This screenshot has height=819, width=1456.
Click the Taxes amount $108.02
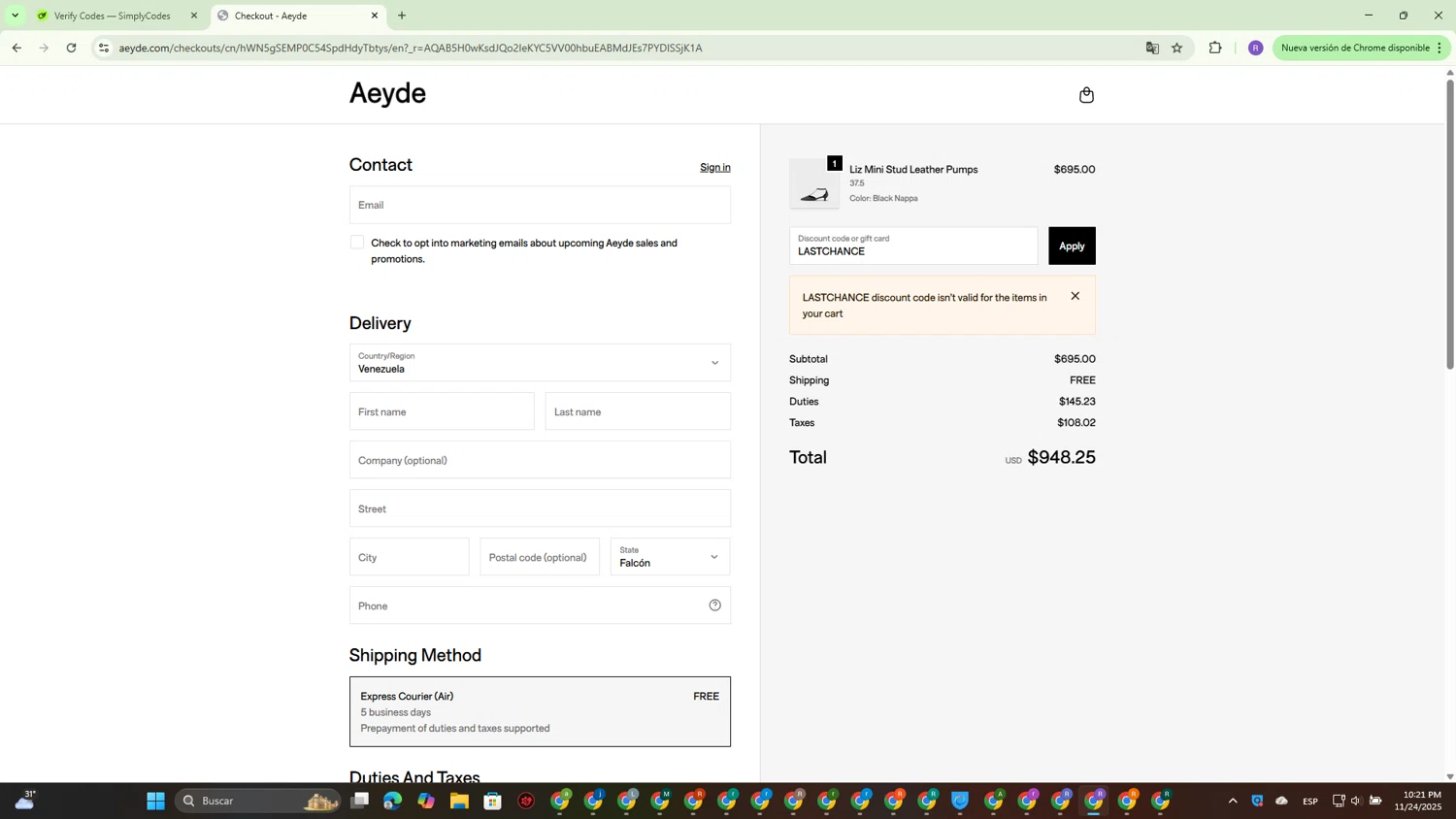point(1076,423)
